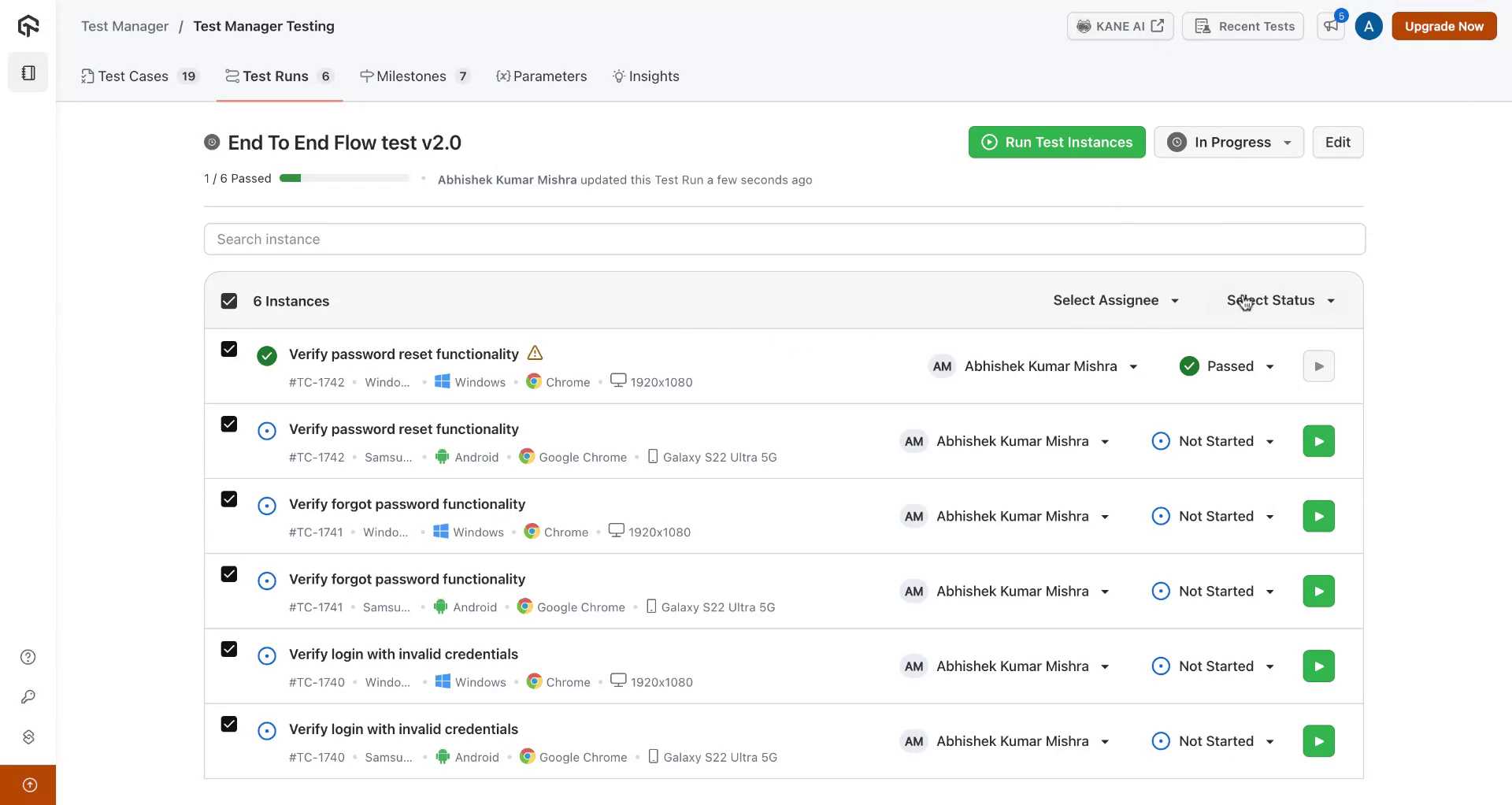Image resolution: width=1512 pixels, height=805 pixels.
Task: Click the key icon in sidebar
Action: [x=28, y=697]
